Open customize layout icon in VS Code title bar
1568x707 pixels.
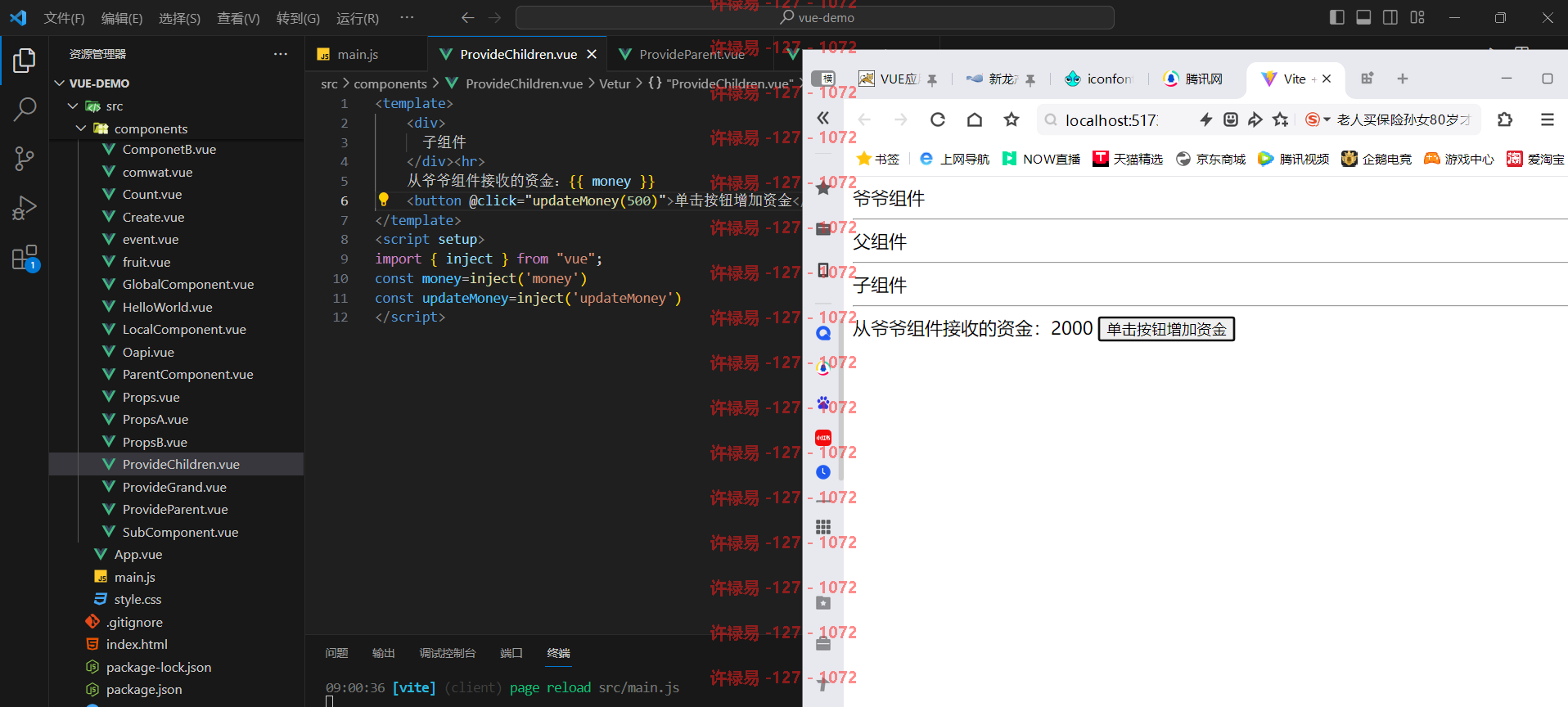tap(1417, 17)
